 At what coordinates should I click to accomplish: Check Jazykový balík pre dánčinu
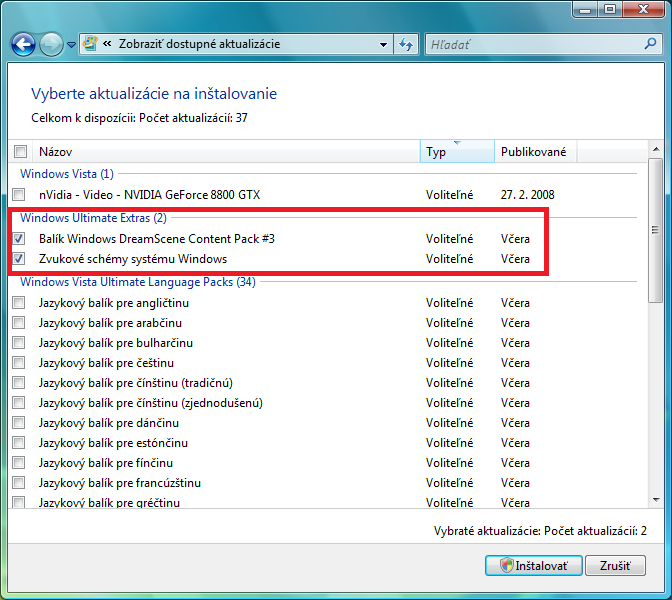(x=19, y=423)
